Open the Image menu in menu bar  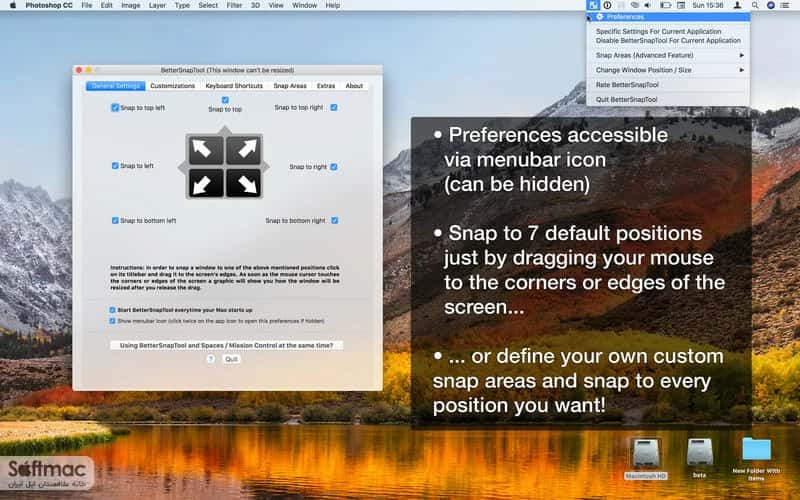click(131, 5)
